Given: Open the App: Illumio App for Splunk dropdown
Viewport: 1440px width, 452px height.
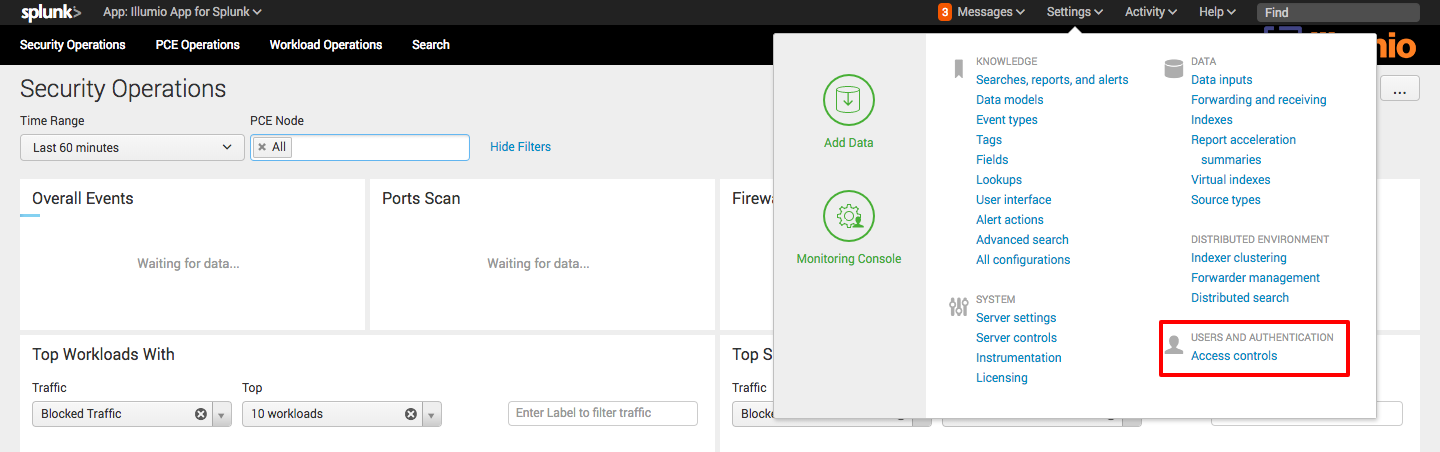Looking at the screenshot, I should [x=182, y=12].
